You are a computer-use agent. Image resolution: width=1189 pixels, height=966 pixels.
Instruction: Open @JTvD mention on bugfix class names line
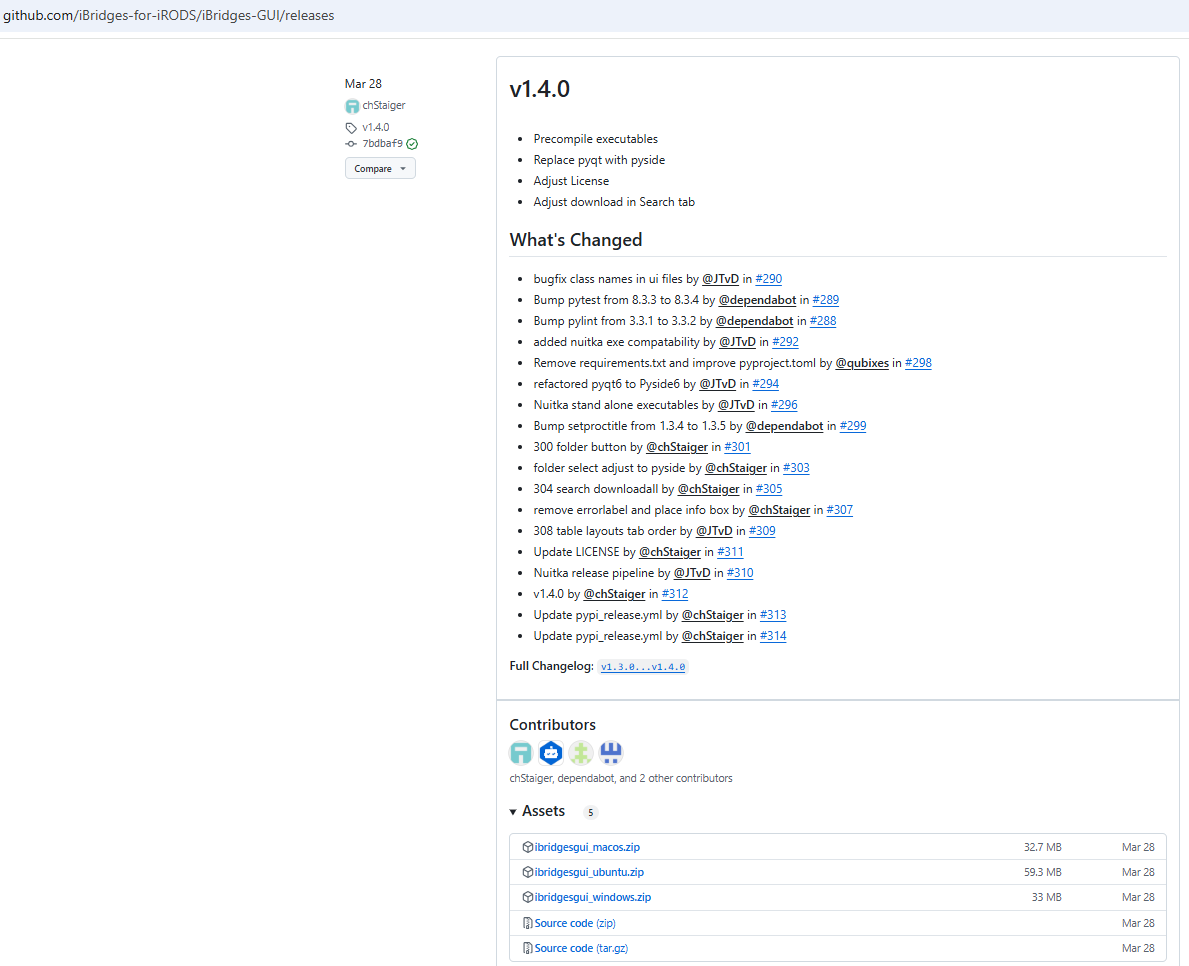(720, 279)
